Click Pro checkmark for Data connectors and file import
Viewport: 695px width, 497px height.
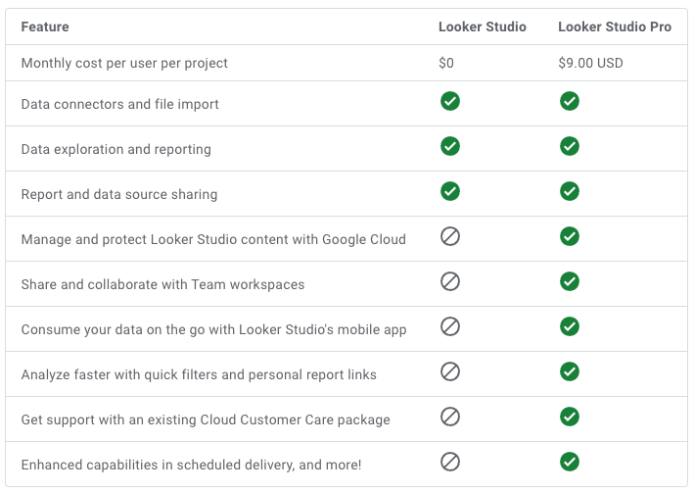[x=569, y=101]
